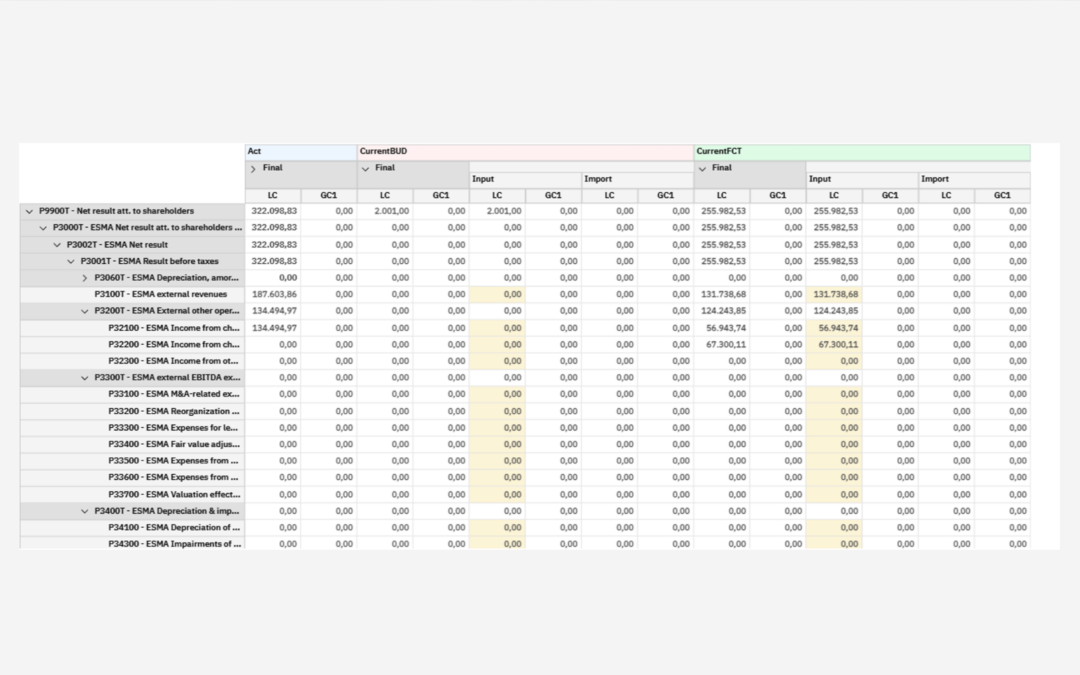Expand P3060T ESMA Depreciation row
Screen dimensions: 1080x675
pos(85,278)
